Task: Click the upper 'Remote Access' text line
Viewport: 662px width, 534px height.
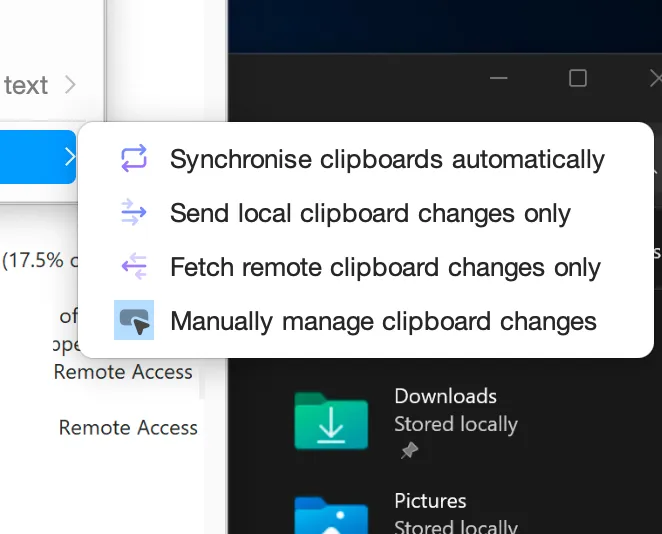Action: [123, 372]
